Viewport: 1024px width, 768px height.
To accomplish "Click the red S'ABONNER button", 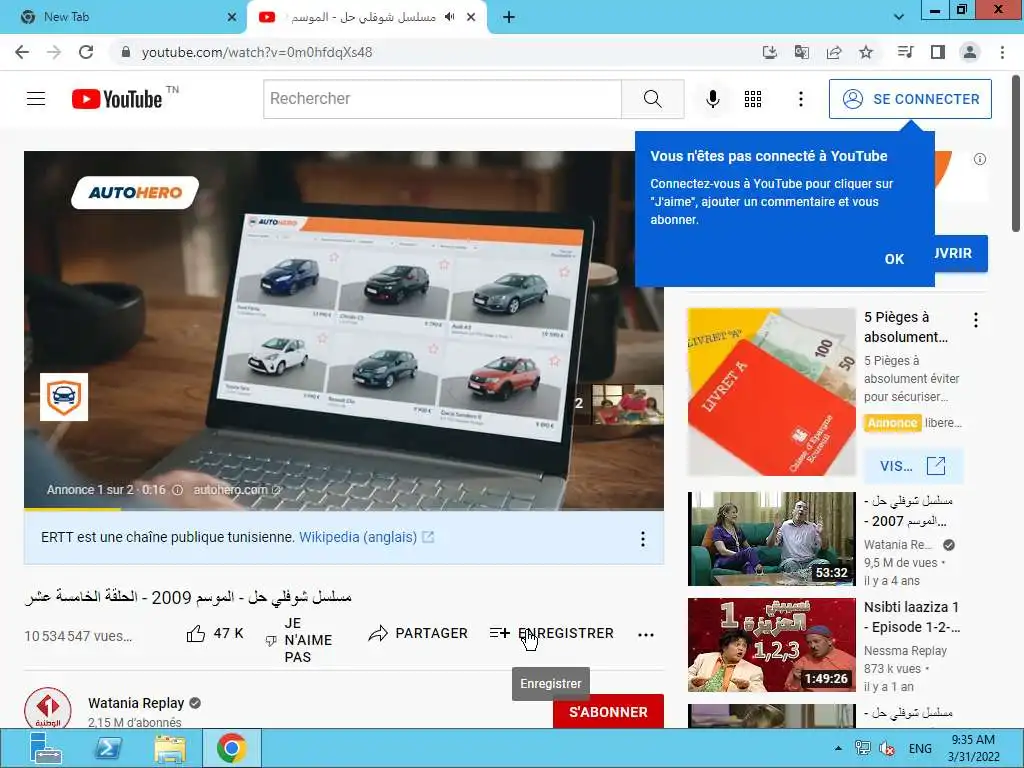I will coord(608,711).
